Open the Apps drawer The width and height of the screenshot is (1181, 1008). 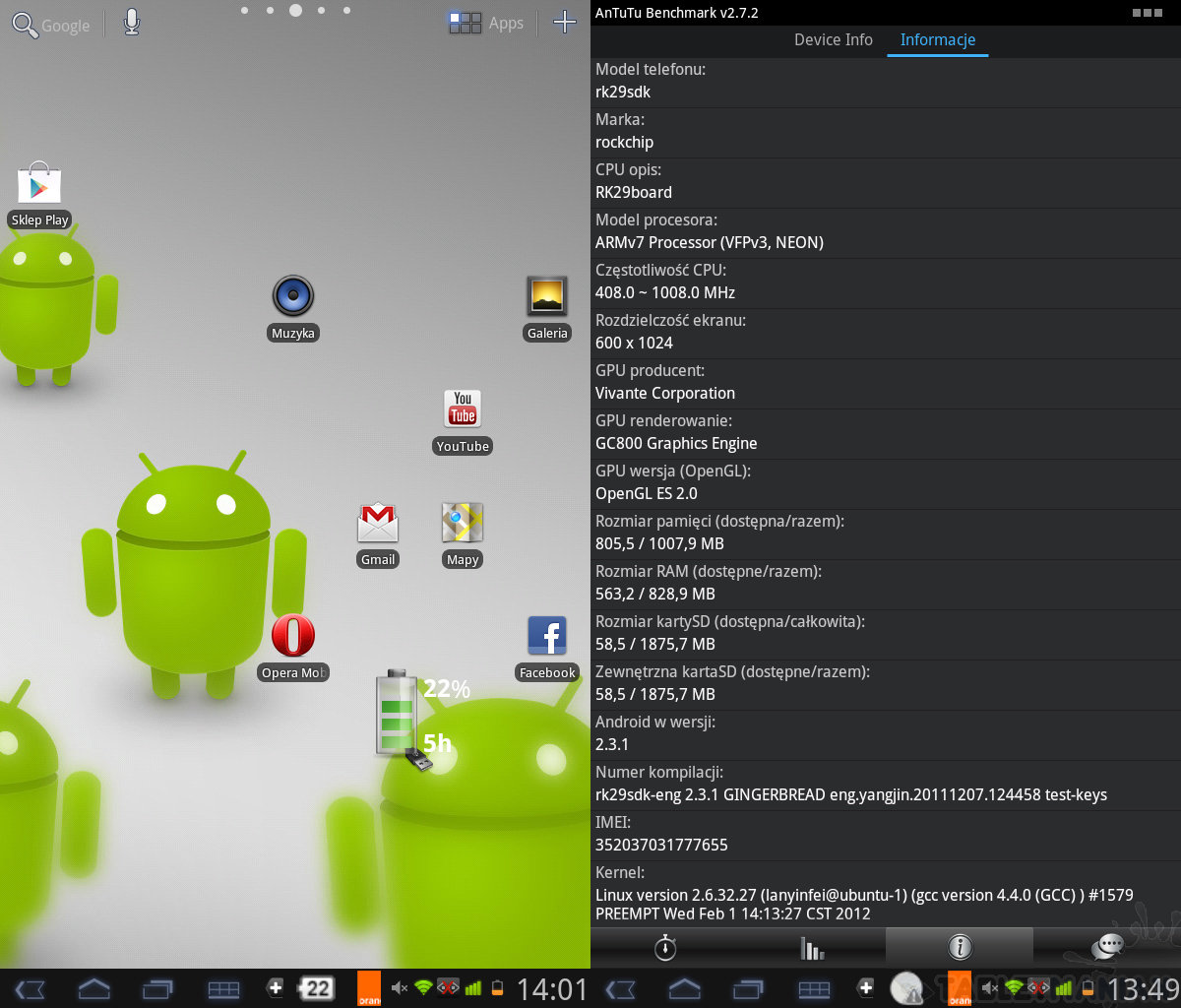point(486,23)
